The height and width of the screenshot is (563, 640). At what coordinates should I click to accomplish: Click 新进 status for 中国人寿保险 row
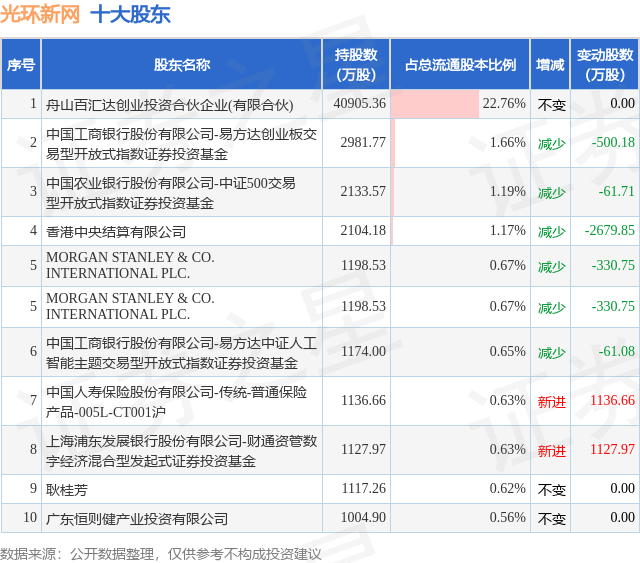coord(551,402)
